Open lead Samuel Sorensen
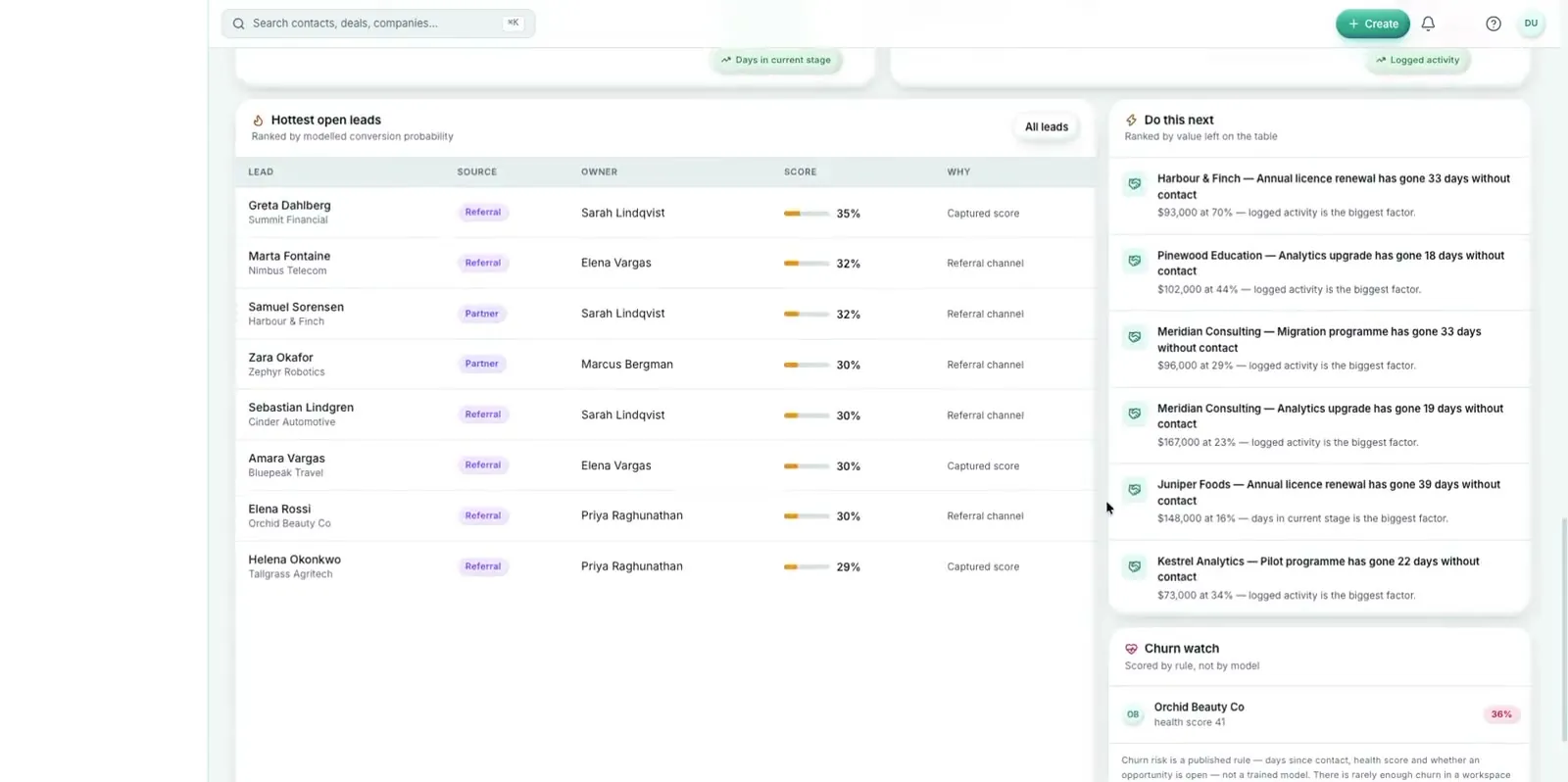1568x782 pixels. click(296, 308)
